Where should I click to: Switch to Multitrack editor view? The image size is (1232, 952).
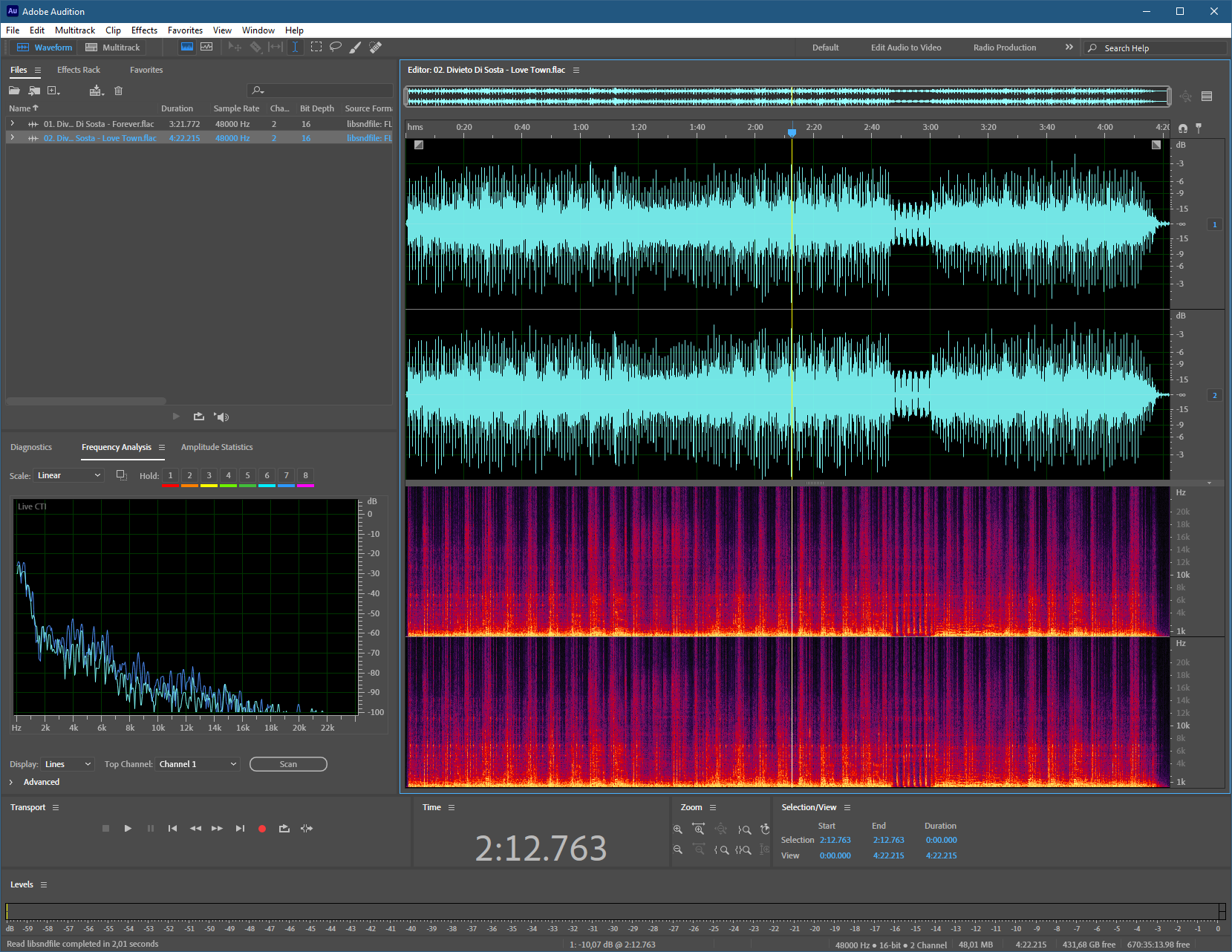[x=113, y=47]
